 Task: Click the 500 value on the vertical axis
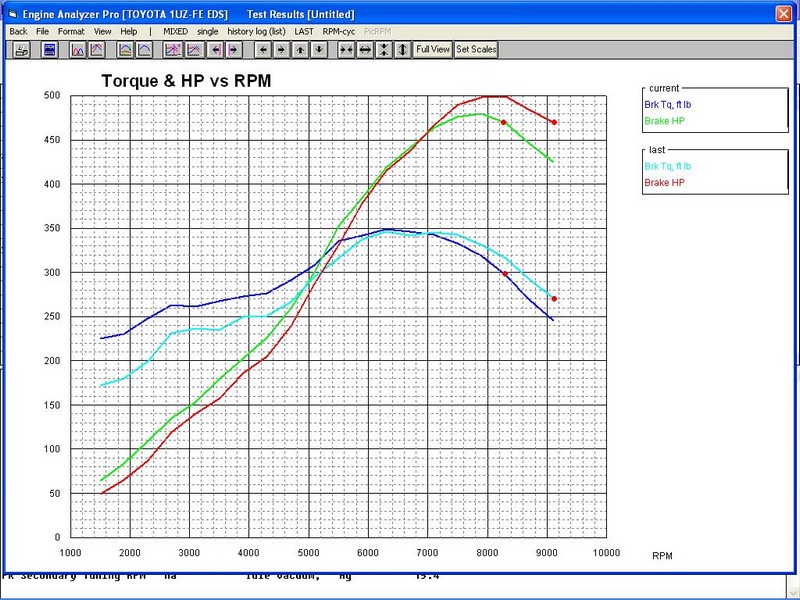point(52,95)
